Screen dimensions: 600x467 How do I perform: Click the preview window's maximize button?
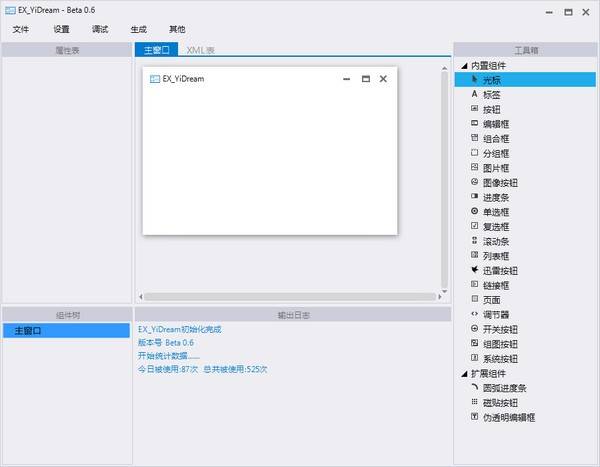pos(366,79)
